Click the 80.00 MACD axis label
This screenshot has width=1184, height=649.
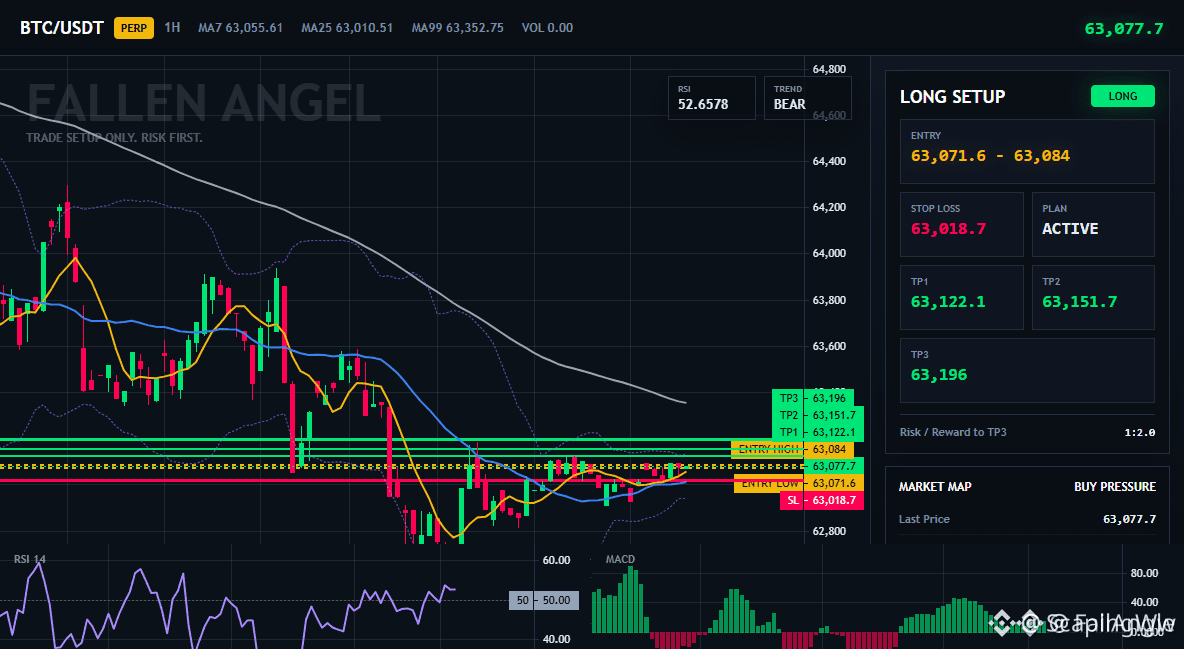[1144, 573]
